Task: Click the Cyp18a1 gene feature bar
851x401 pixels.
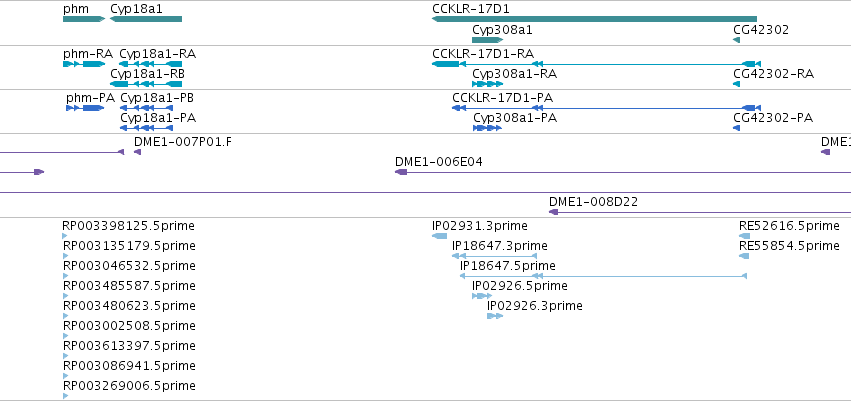Action: click(x=146, y=19)
